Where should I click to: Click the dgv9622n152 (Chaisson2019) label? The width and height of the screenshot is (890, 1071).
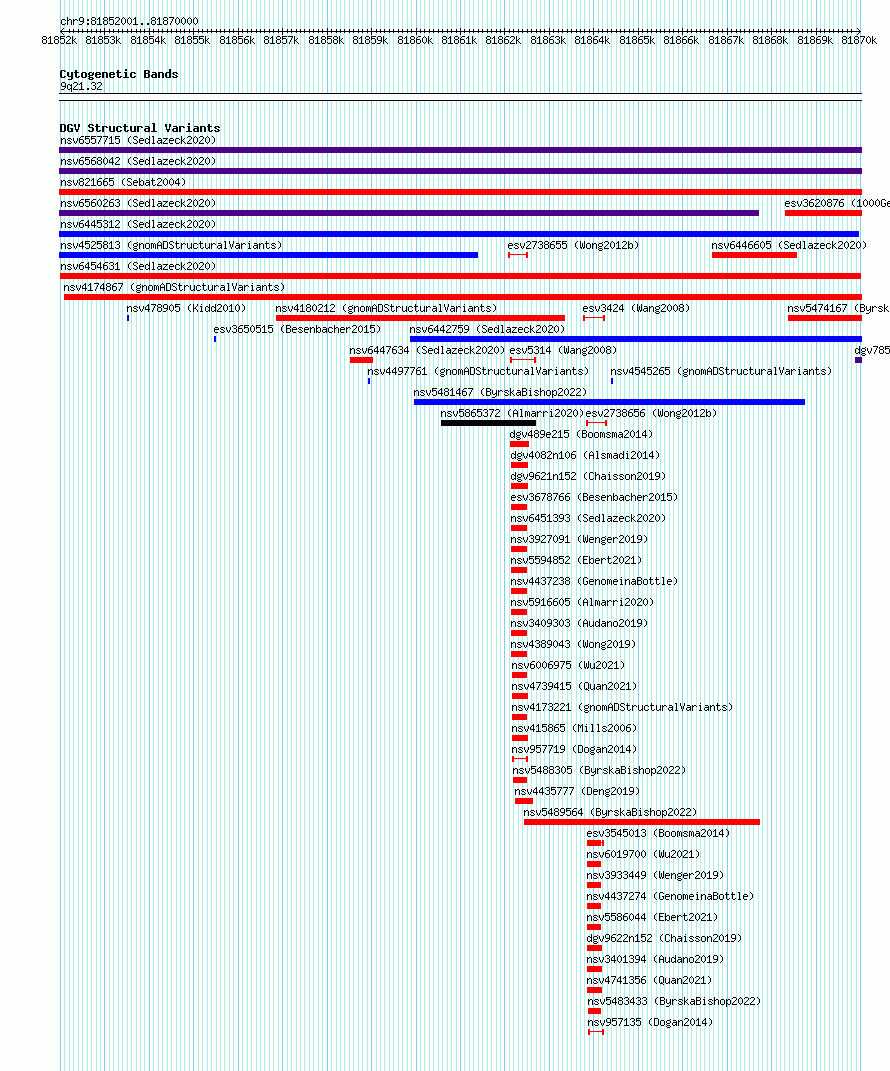[x=664, y=938]
